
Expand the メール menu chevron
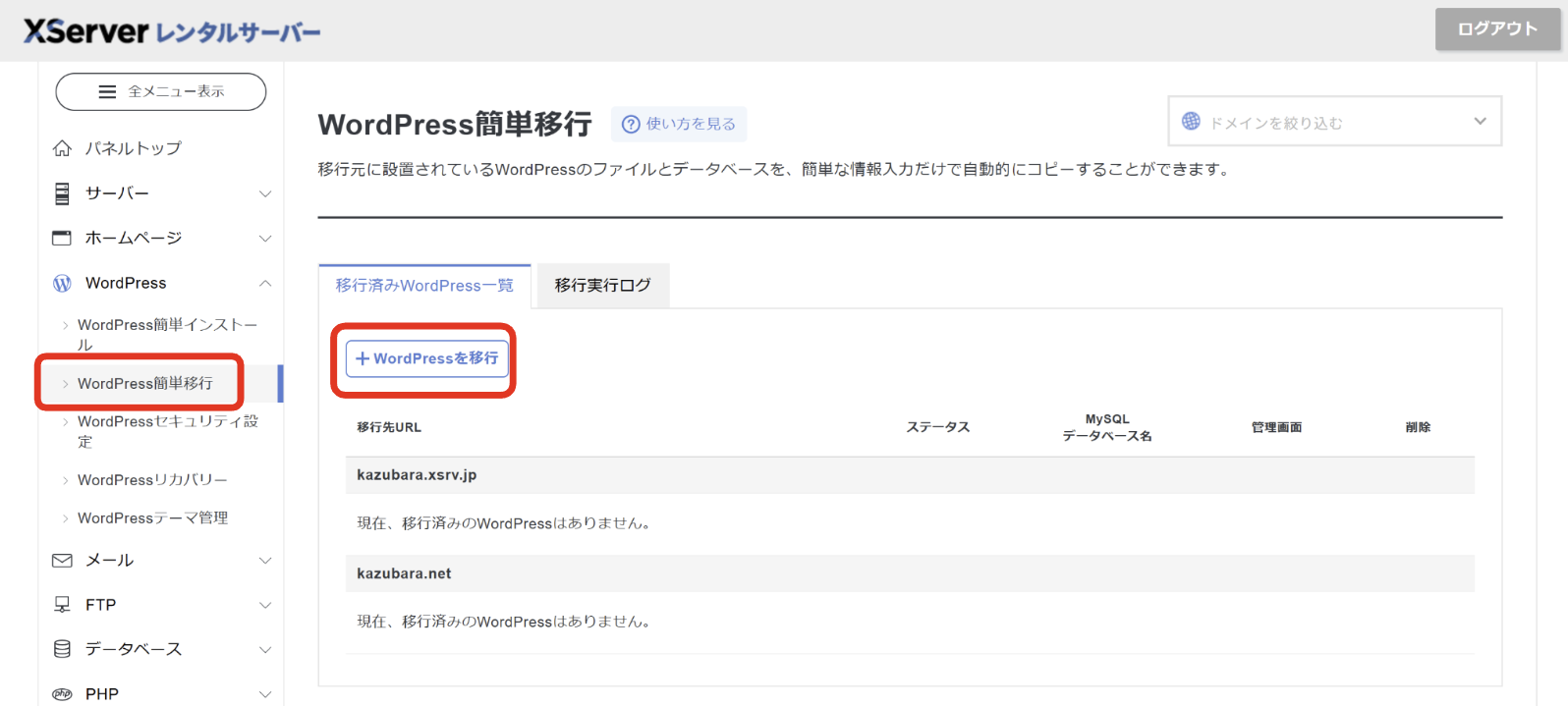coord(265,561)
